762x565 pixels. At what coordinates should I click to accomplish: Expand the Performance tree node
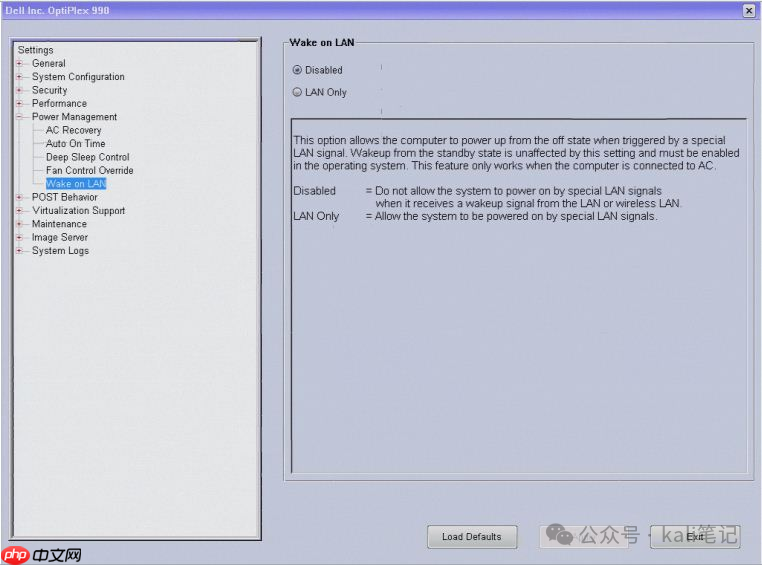19,104
